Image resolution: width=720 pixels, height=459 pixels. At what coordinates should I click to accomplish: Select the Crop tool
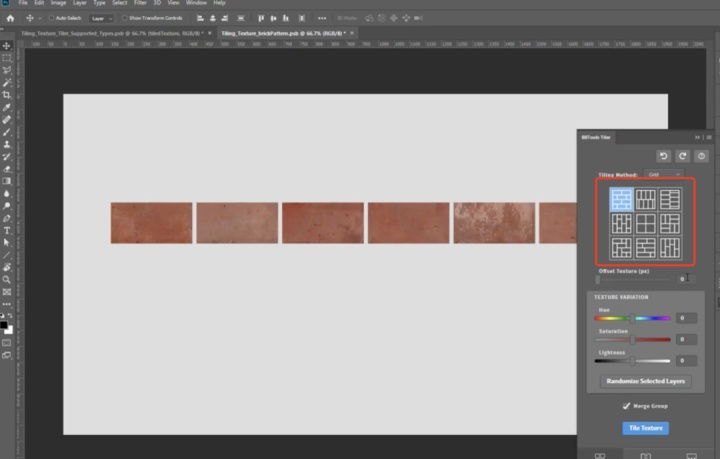click(7, 95)
